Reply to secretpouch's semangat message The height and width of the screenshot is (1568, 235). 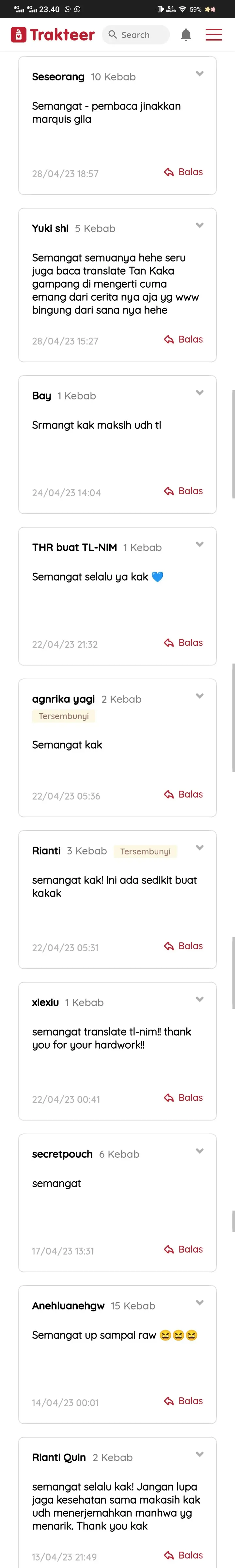(183, 1249)
